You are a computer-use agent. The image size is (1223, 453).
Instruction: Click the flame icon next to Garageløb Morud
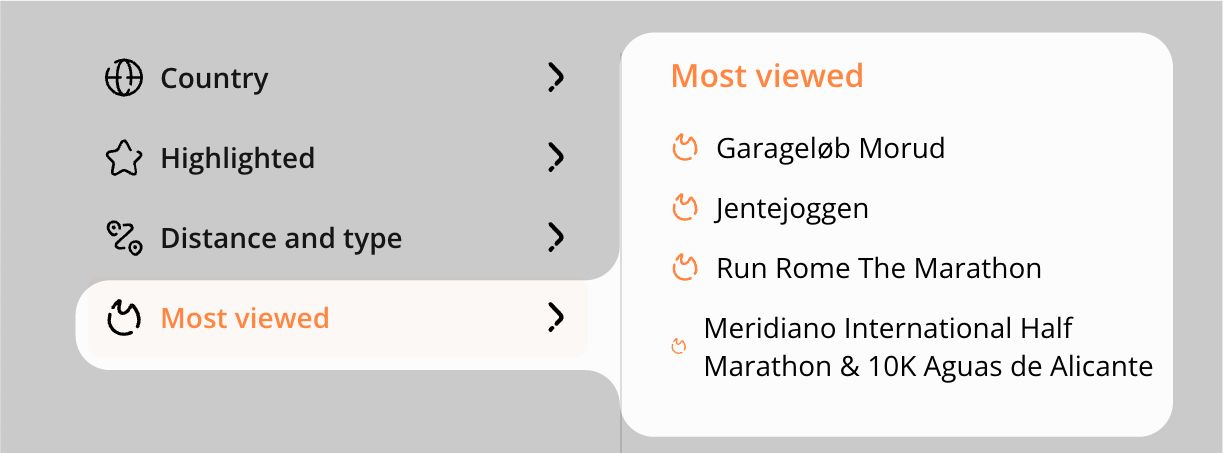pyautogui.click(x=683, y=148)
